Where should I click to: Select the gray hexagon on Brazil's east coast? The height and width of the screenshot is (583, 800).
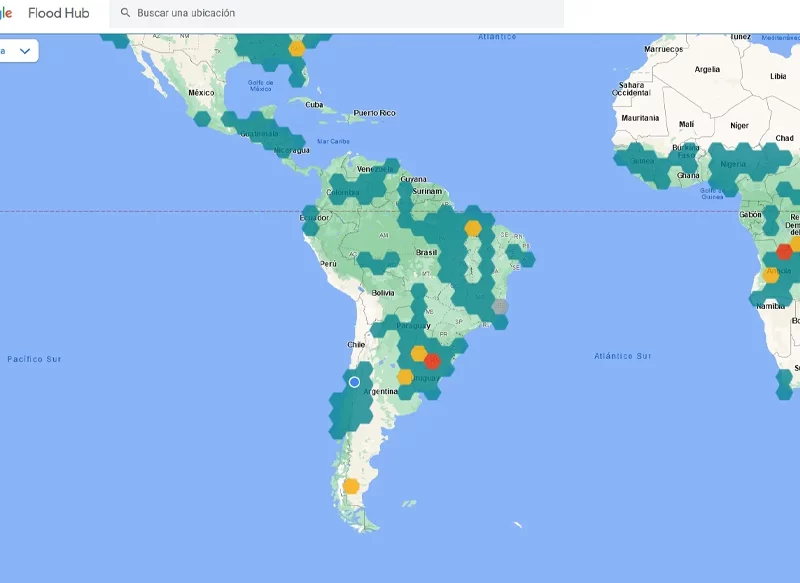(500, 306)
